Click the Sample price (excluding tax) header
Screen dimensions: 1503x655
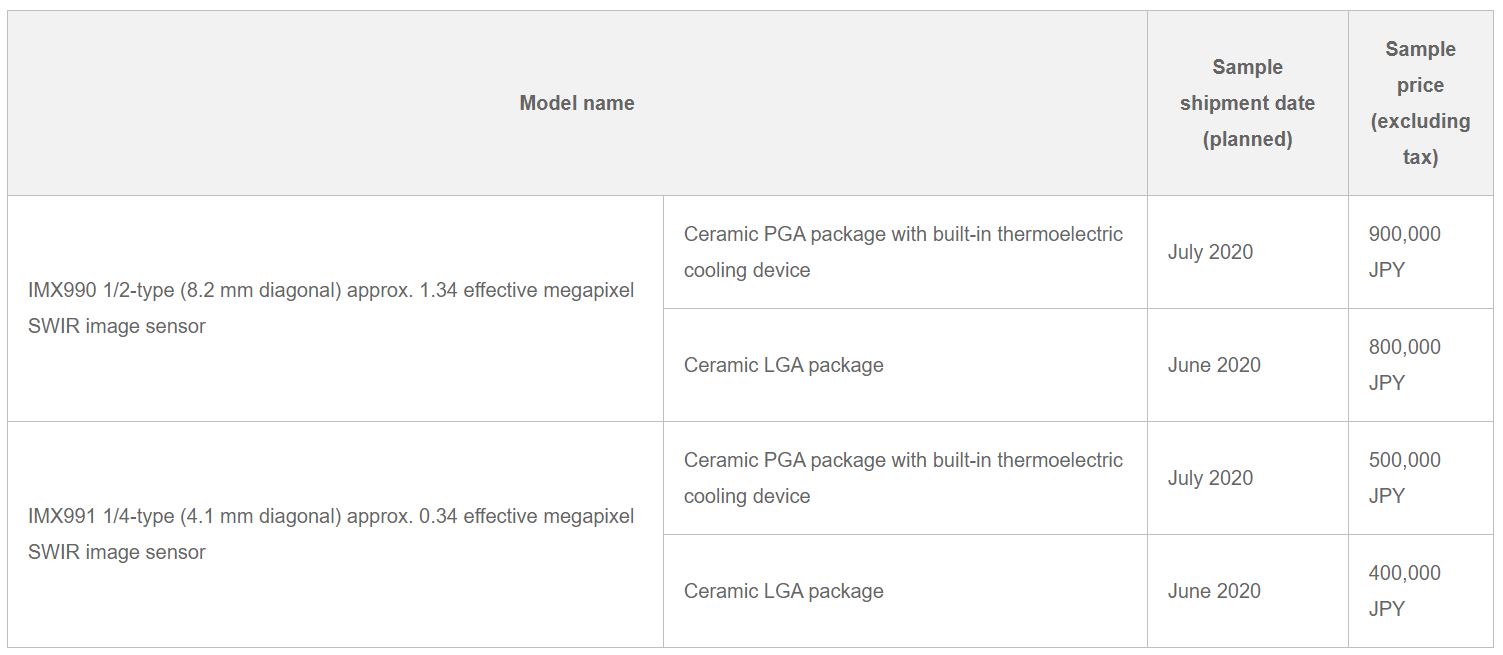pos(1420,103)
